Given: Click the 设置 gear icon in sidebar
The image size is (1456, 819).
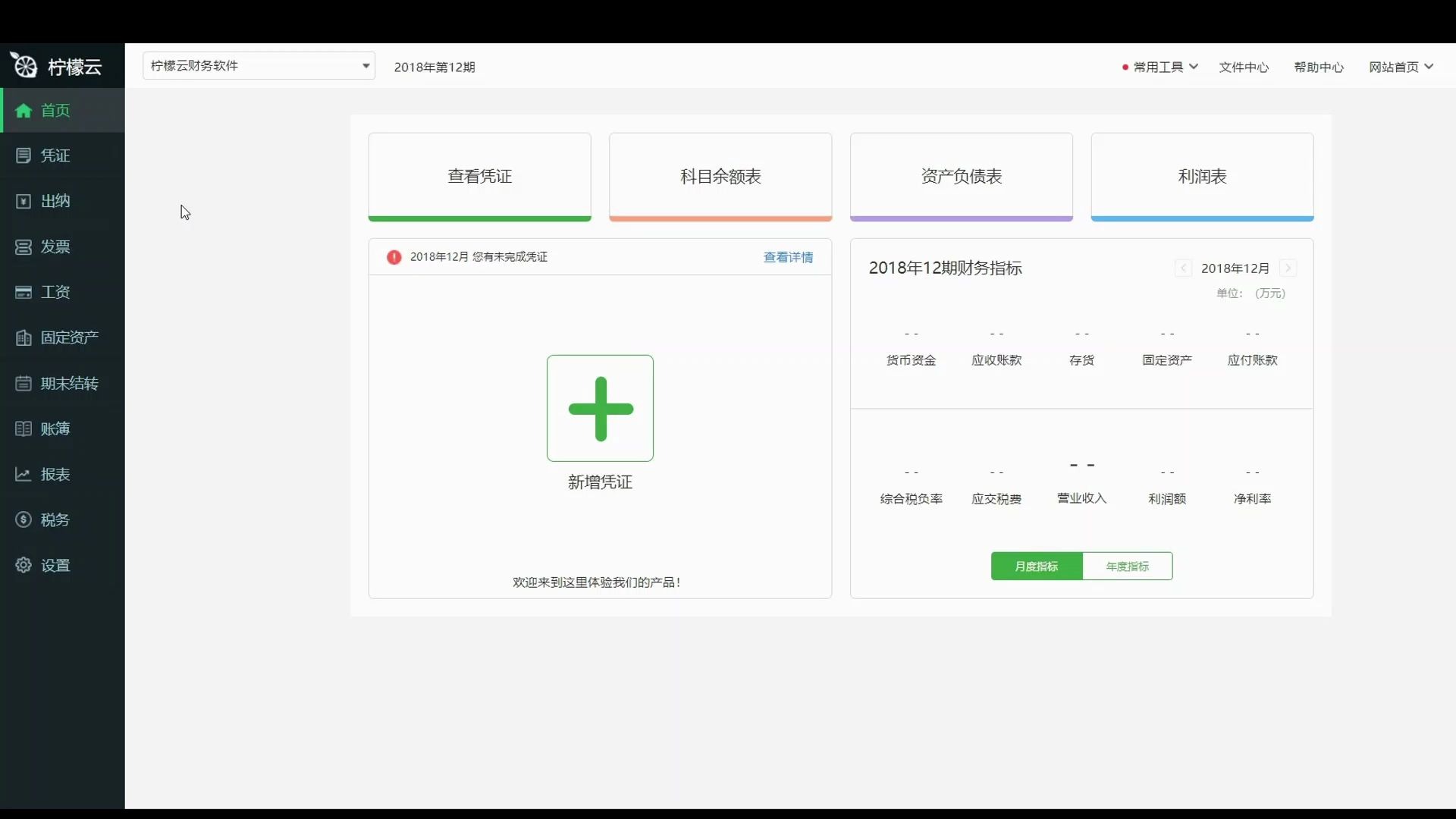Looking at the screenshot, I should click(24, 565).
